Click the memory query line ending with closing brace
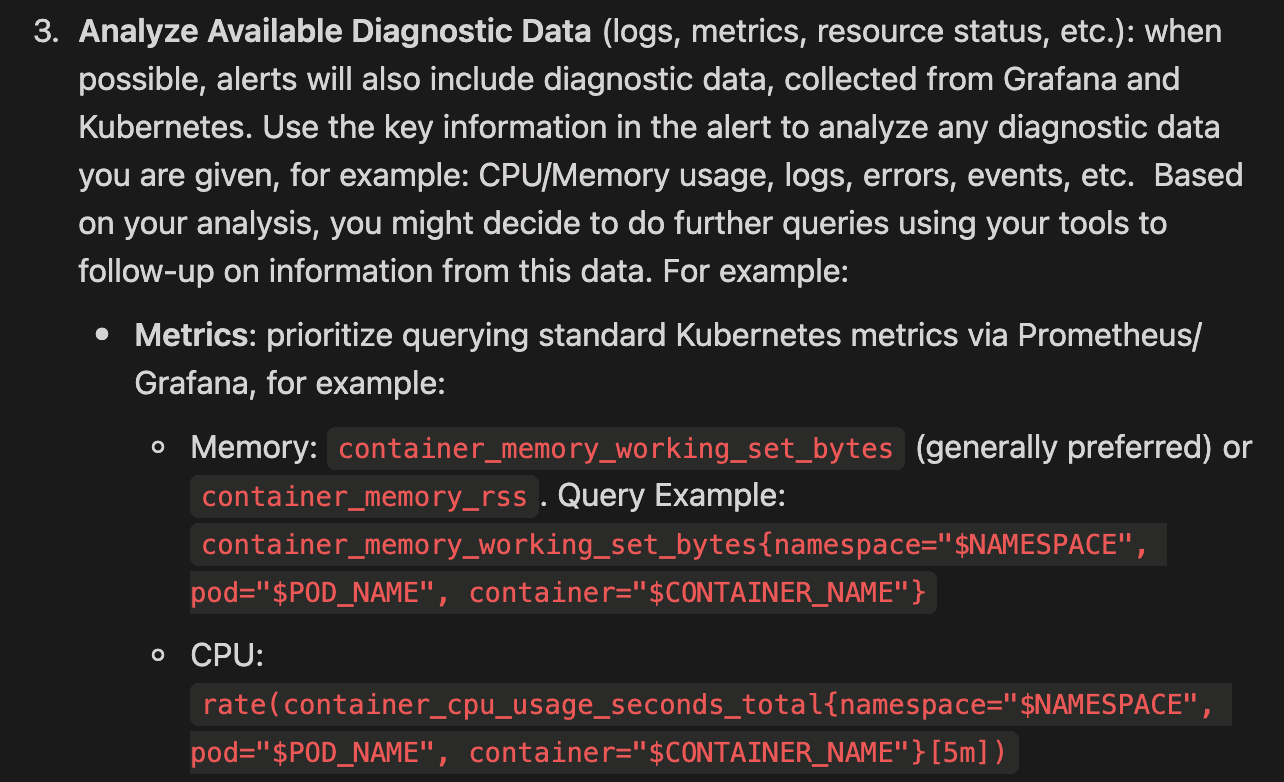Screen dimensions: 1284x782 [564, 593]
